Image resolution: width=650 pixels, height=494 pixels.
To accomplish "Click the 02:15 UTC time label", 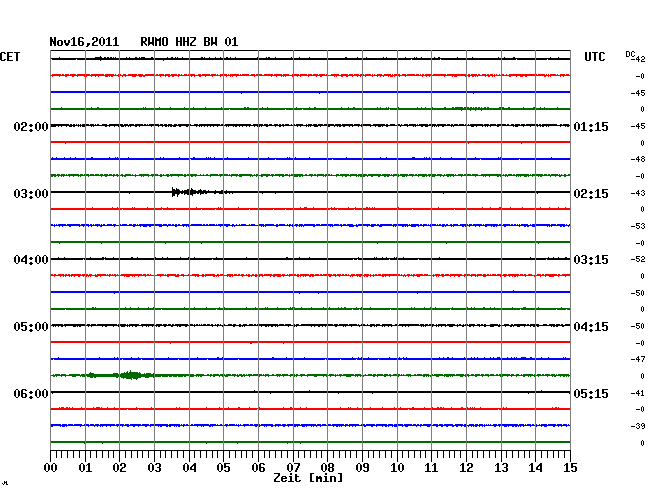I will (x=591, y=194).
